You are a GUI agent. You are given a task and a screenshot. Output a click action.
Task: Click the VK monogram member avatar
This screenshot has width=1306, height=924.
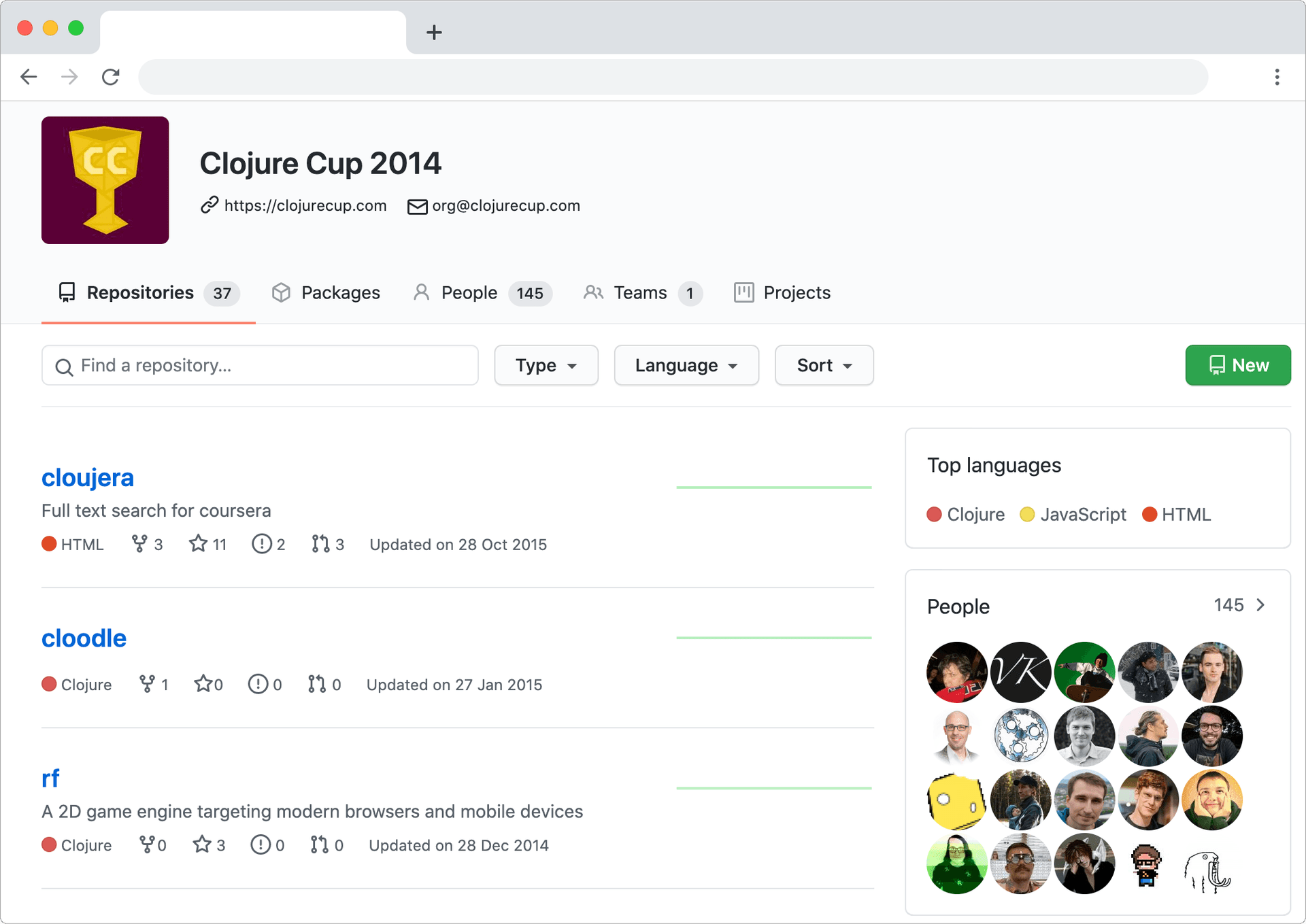pyautogui.click(x=1020, y=672)
